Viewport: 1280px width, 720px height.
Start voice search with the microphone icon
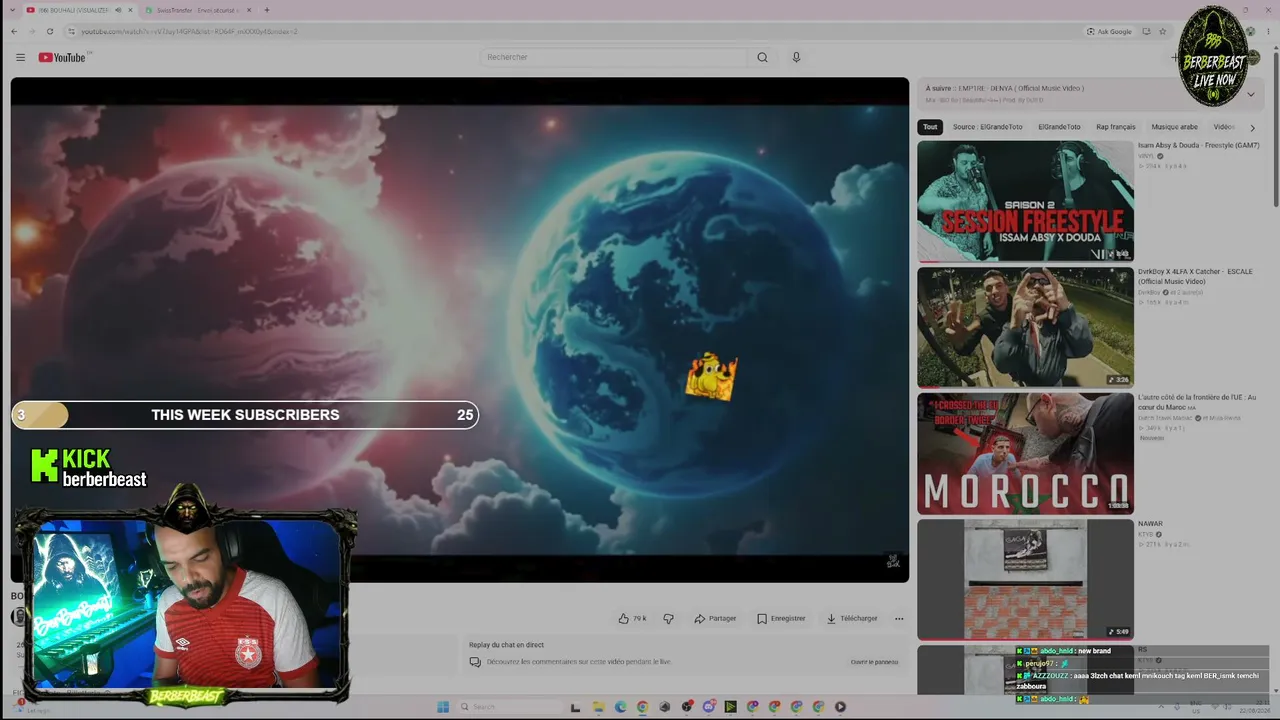[796, 57]
